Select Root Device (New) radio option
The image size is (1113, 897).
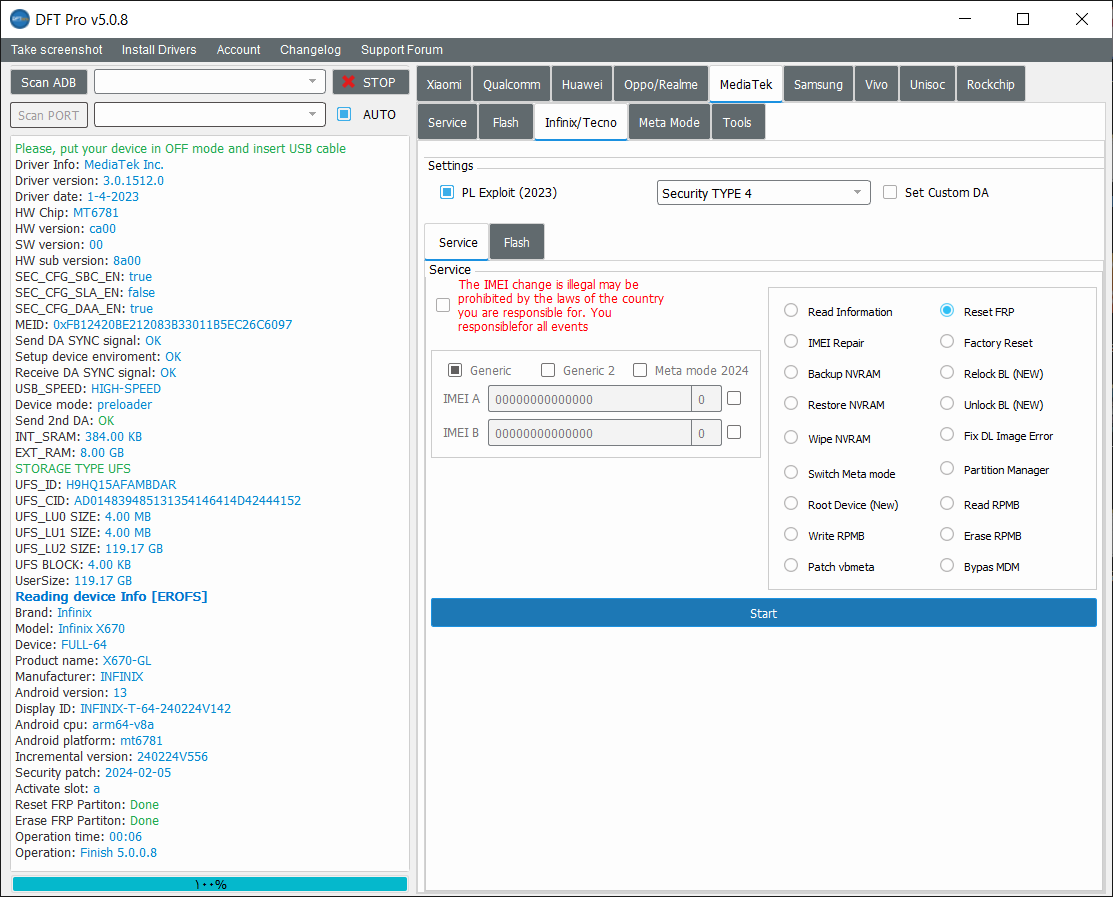[791, 504]
